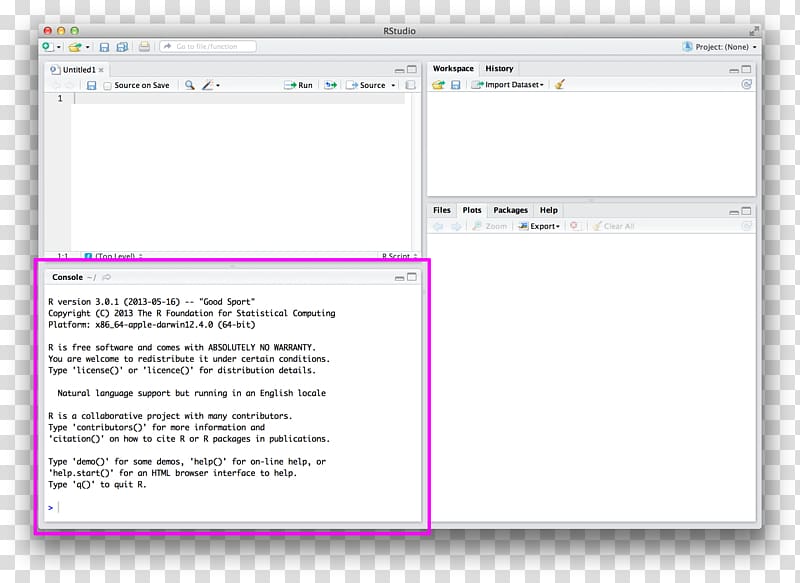The image size is (800, 583).
Task: Open the New File dropdown arrow
Action: pos(59,47)
